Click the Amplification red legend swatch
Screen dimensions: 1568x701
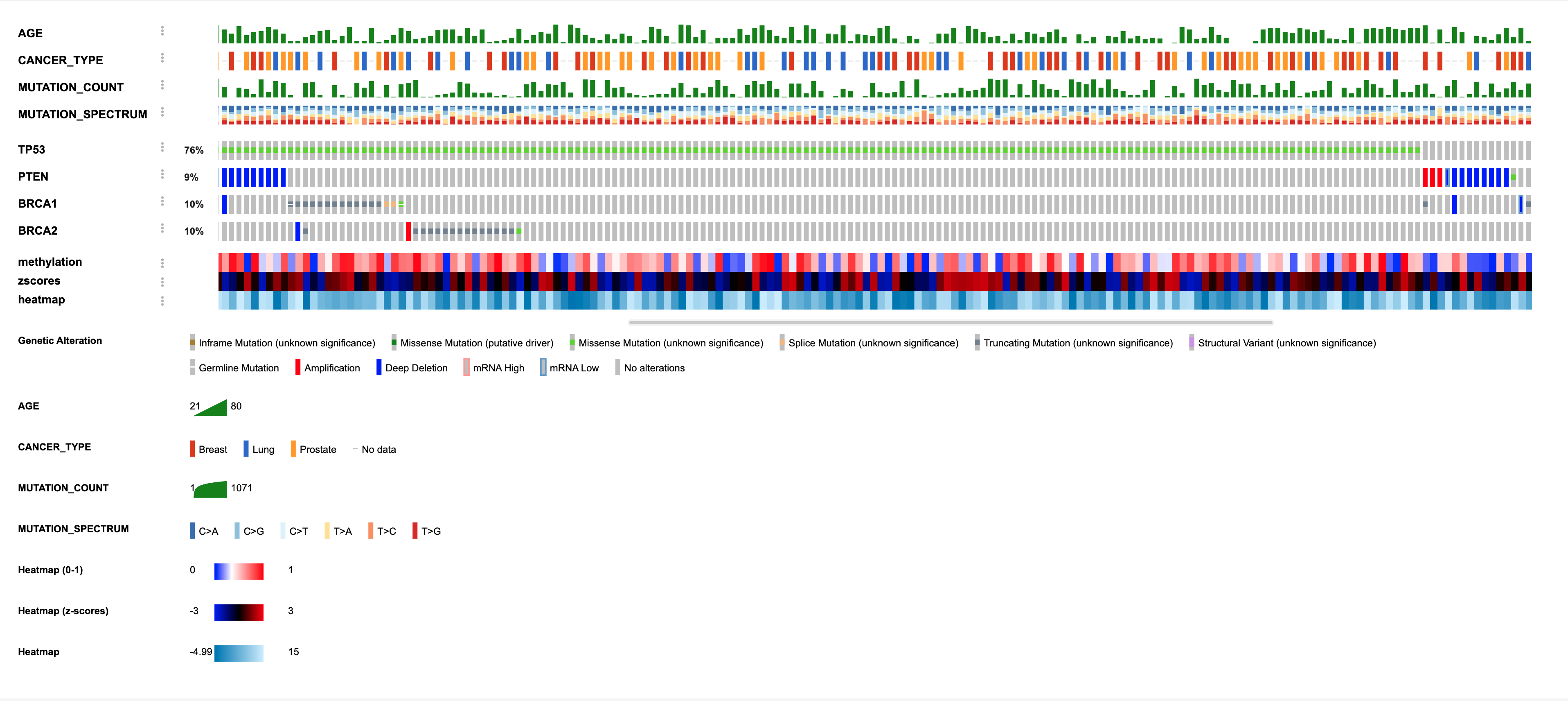(x=297, y=367)
